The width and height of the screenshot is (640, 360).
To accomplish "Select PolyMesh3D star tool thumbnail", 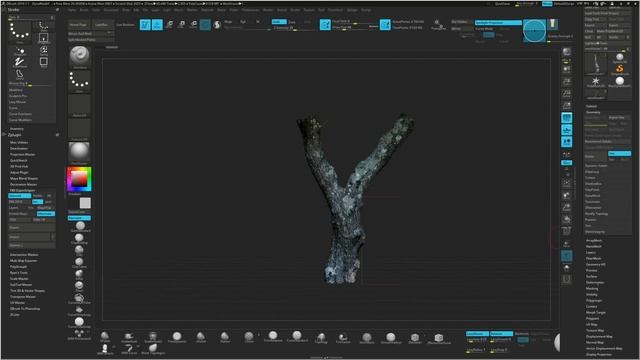I will pyautogui.click(x=596, y=82).
